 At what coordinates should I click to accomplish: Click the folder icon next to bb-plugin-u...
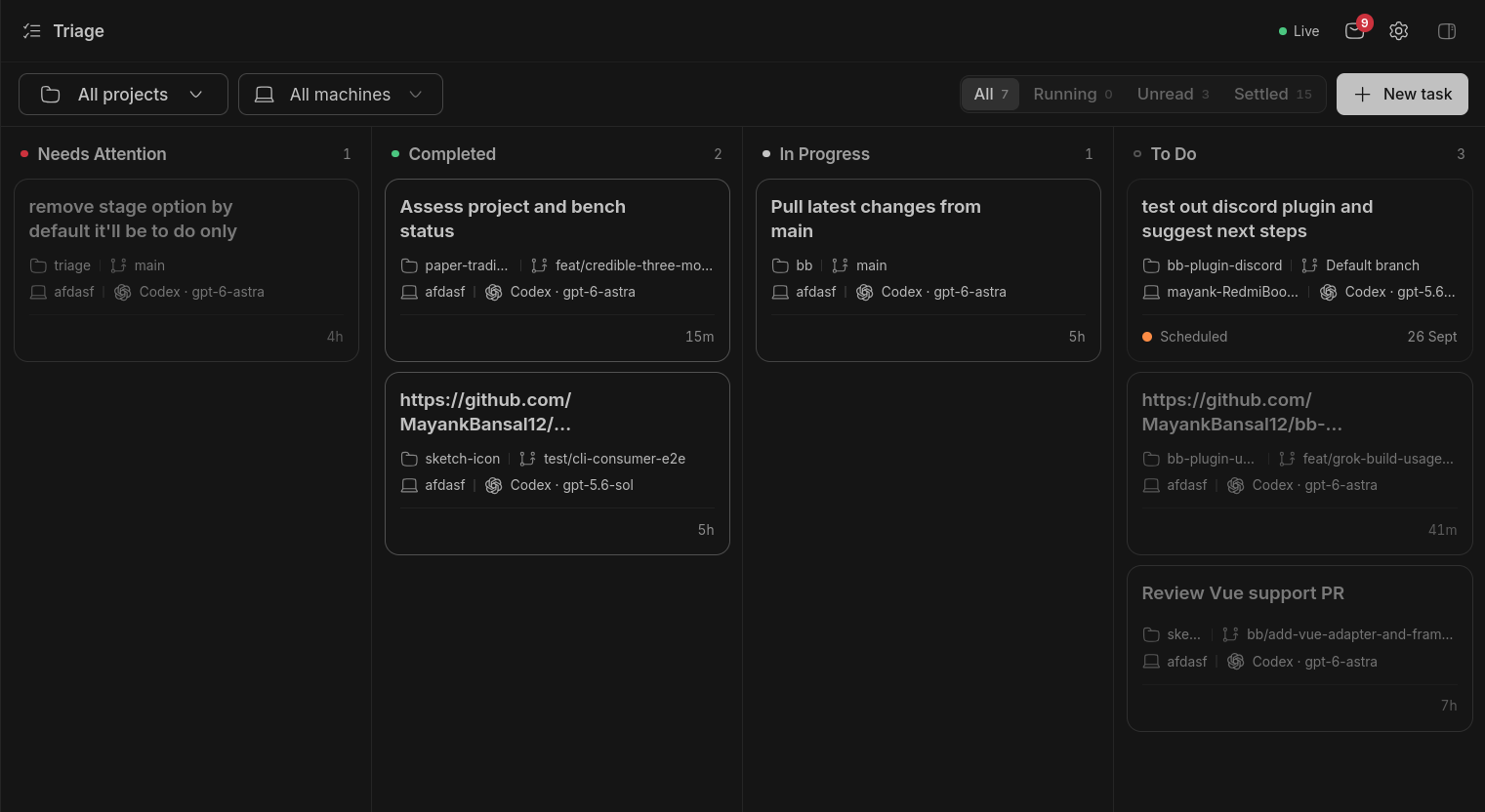click(x=1151, y=459)
